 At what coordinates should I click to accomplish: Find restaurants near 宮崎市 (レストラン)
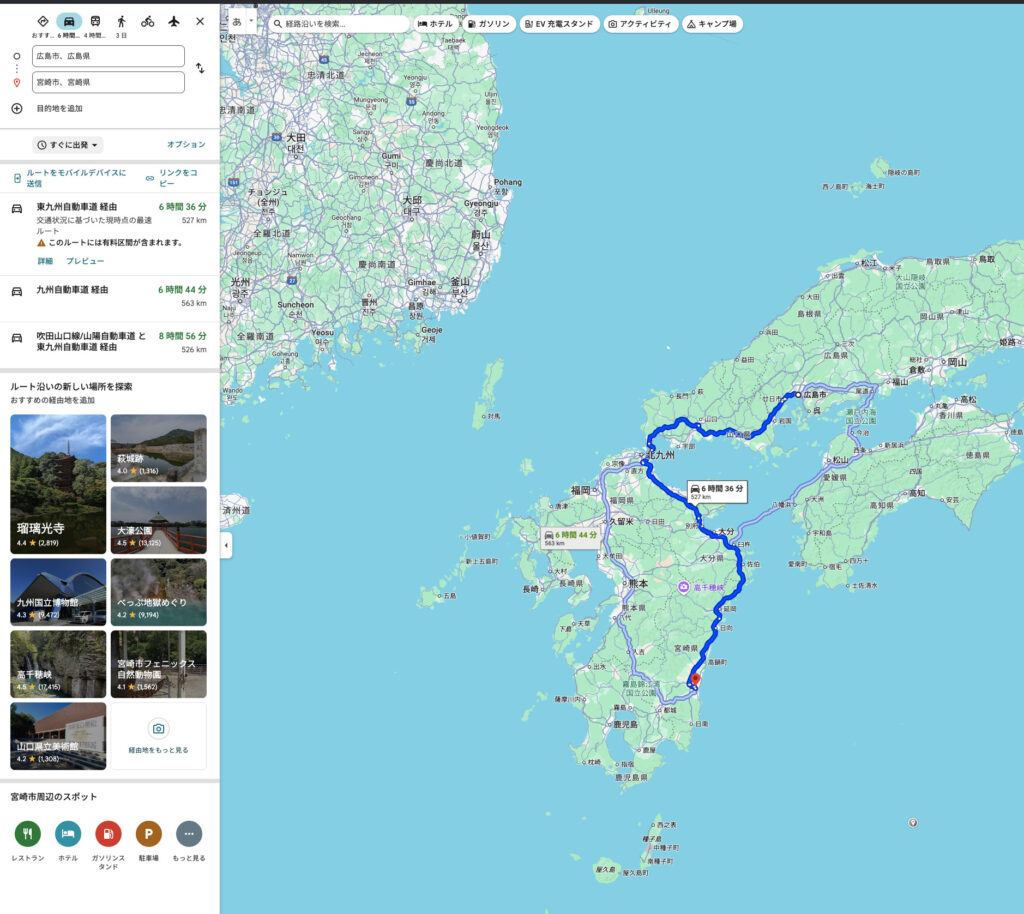point(27,834)
